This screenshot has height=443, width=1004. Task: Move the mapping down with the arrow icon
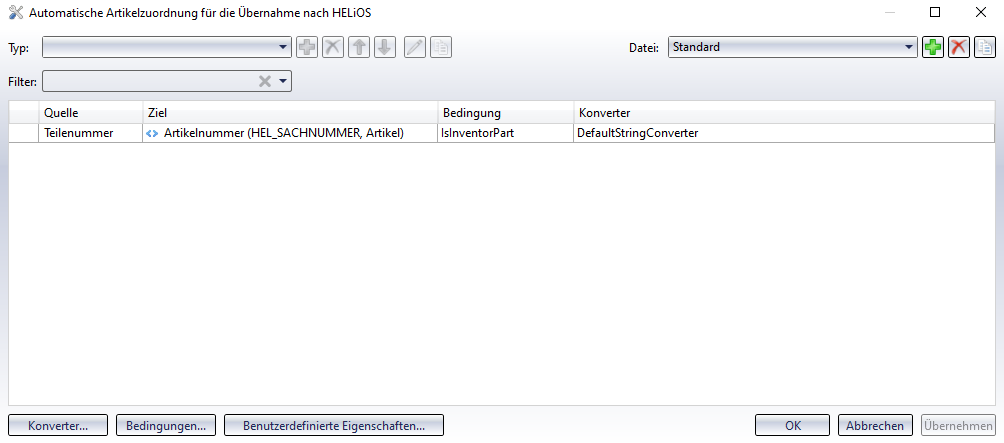pos(385,47)
